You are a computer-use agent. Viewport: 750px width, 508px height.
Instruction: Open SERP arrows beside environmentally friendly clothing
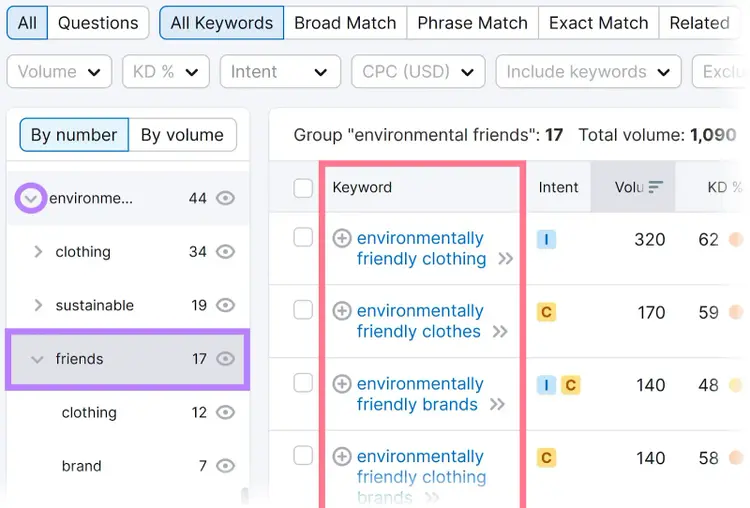click(506, 259)
